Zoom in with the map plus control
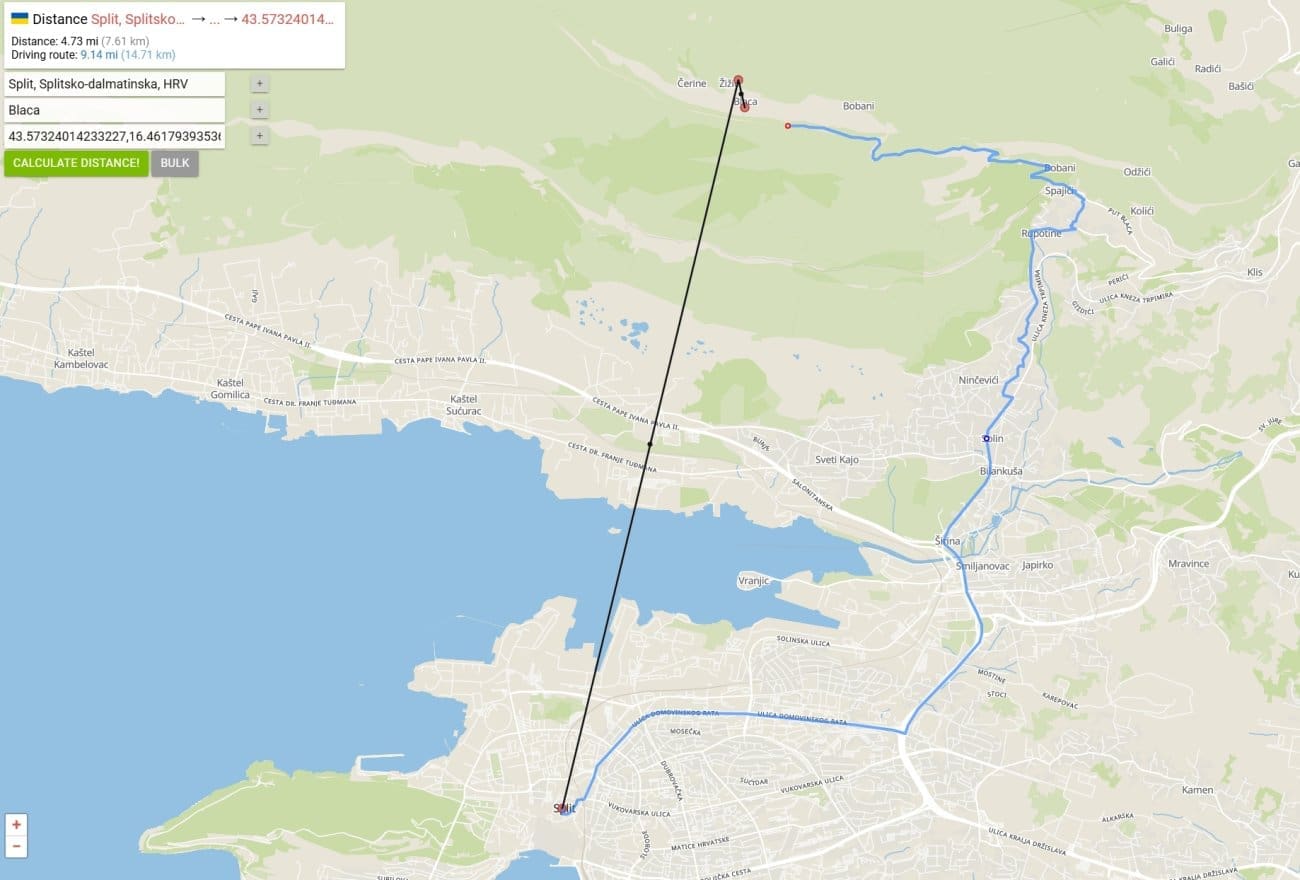 [x=17, y=825]
